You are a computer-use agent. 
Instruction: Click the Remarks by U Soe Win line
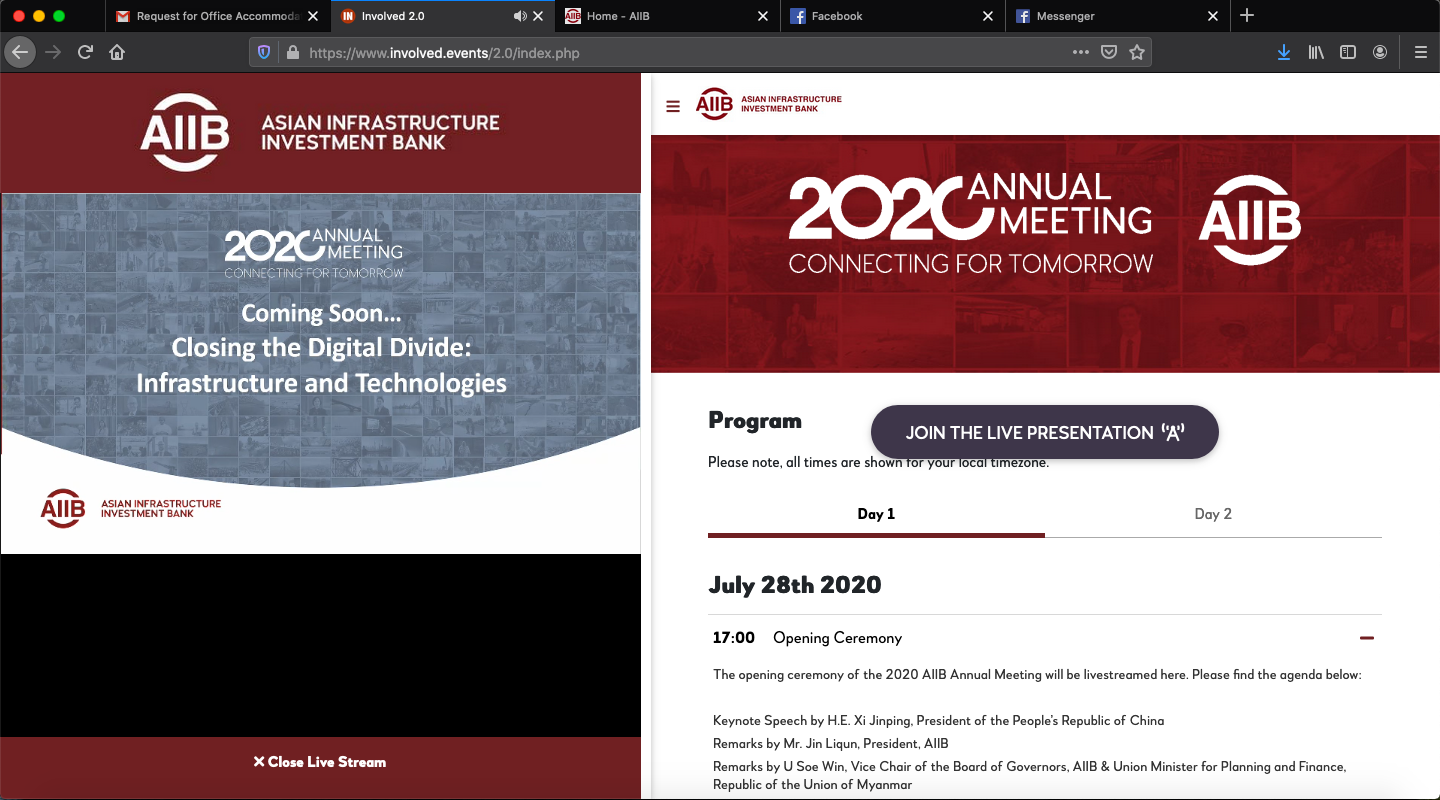(x=1030, y=776)
